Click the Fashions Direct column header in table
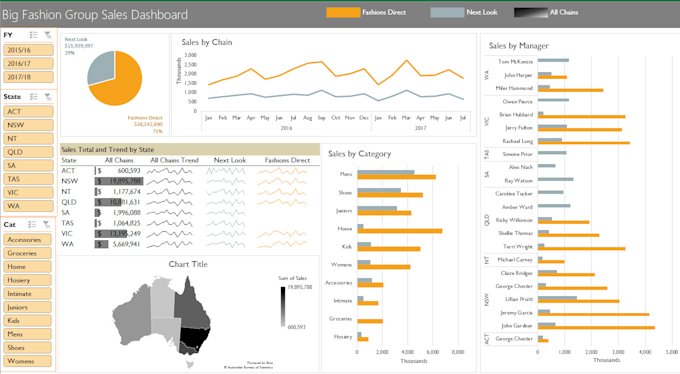 (x=288, y=160)
